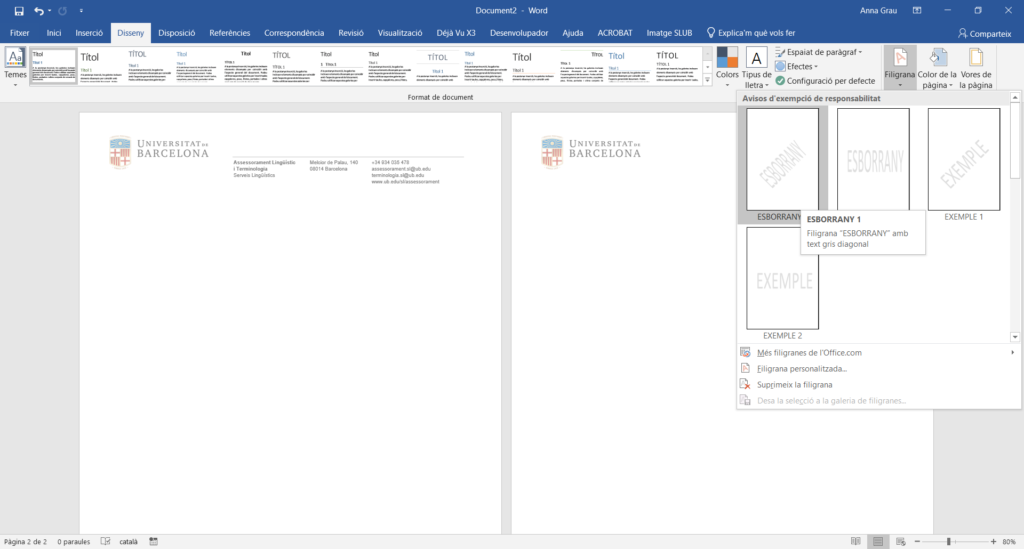1024x549 pixels.
Task: Click the Undo arrow icon
Action: point(39,10)
